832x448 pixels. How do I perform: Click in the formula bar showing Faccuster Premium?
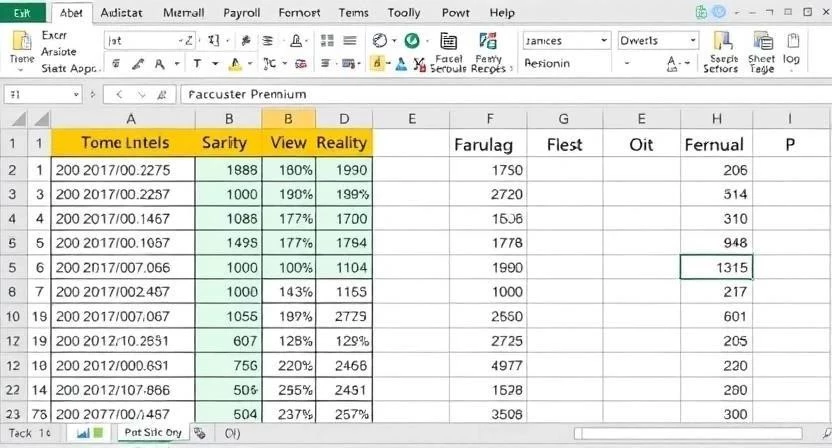(x=504, y=94)
